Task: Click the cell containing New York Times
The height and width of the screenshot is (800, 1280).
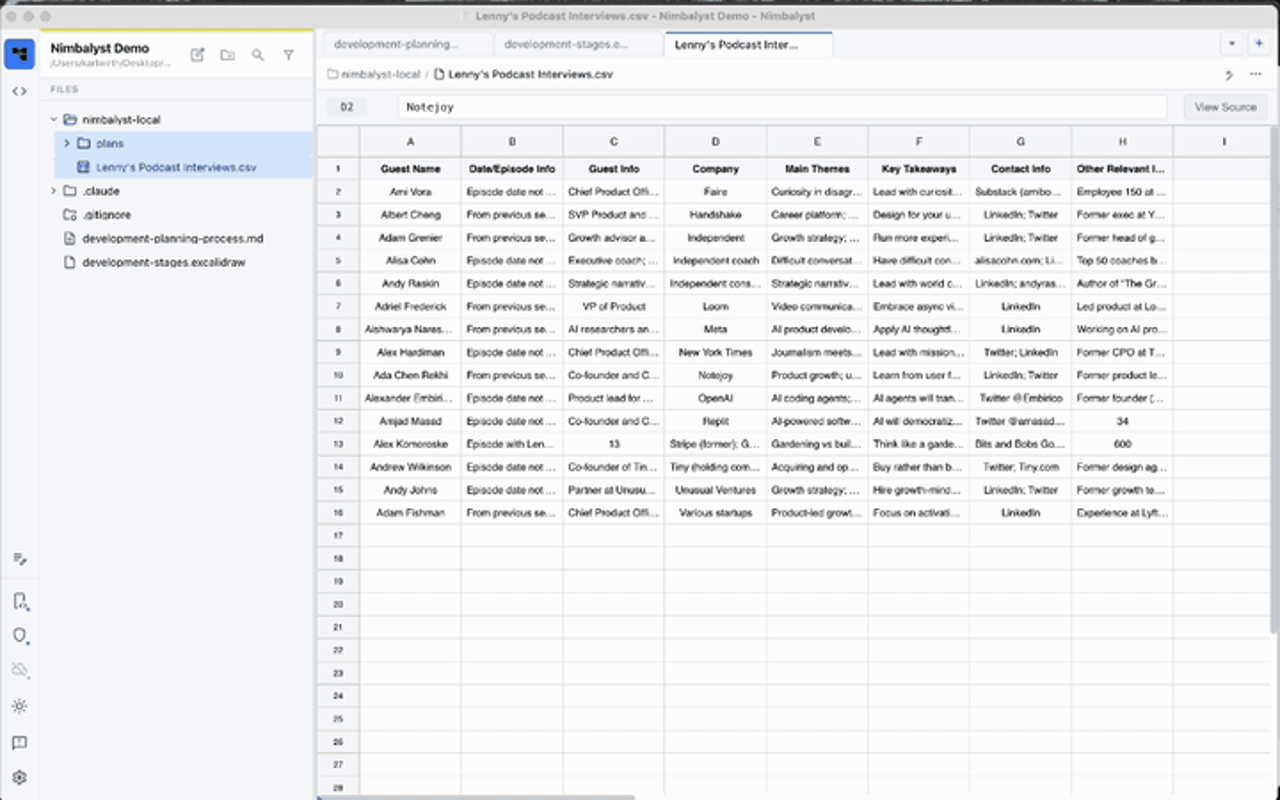Action: tap(715, 352)
